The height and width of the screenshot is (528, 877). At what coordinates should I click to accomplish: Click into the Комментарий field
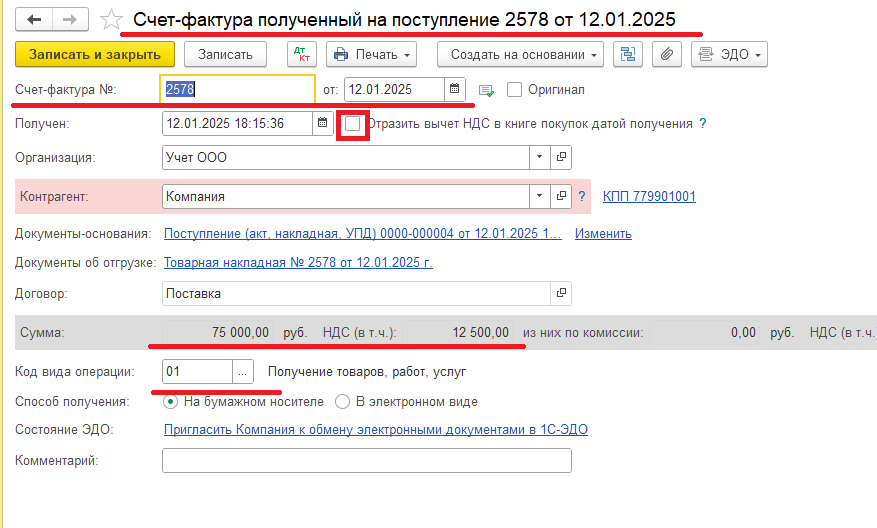(367, 460)
